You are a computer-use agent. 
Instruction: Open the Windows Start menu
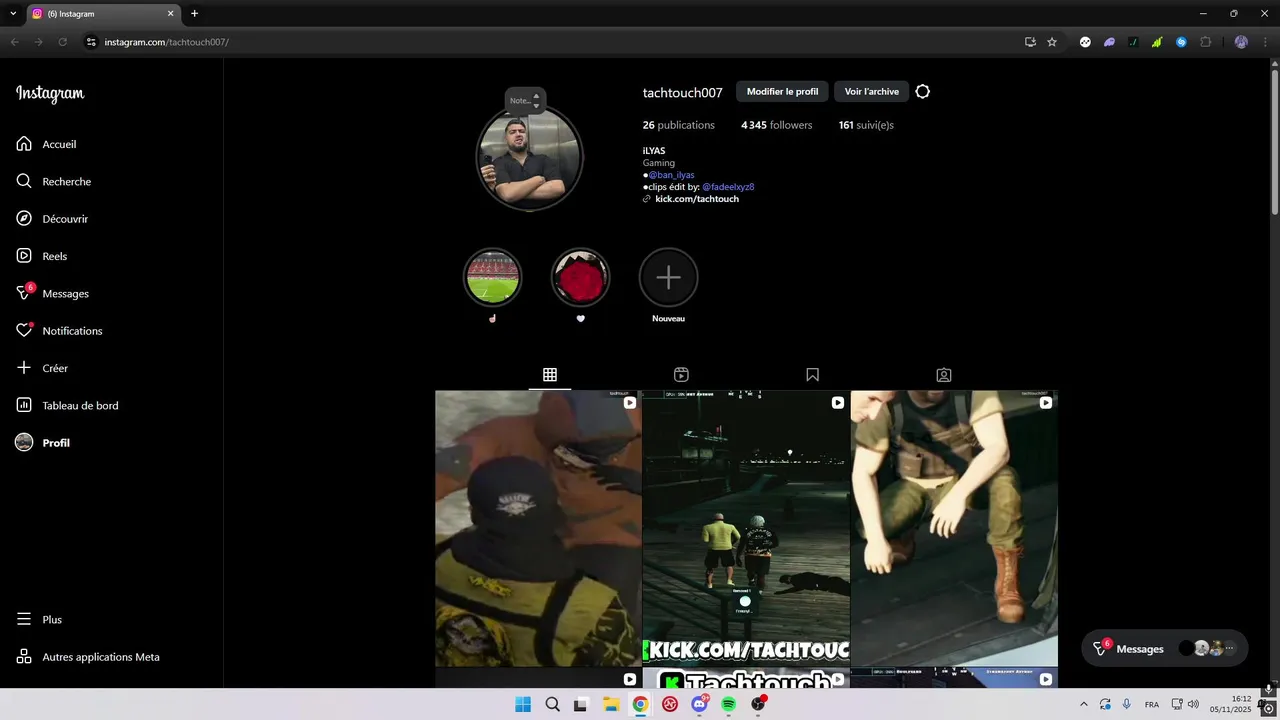click(x=523, y=704)
